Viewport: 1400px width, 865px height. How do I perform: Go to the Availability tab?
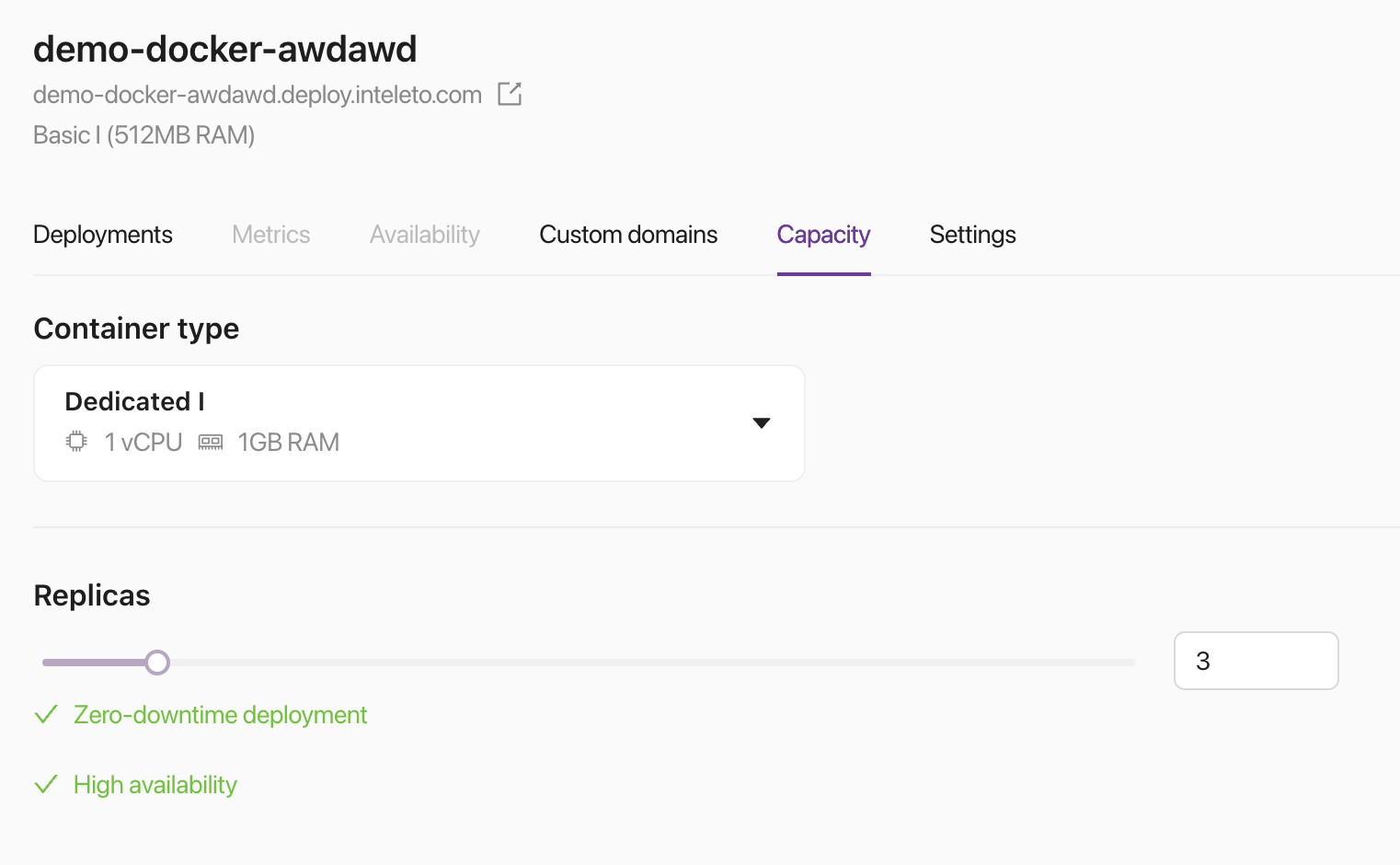point(424,235)
